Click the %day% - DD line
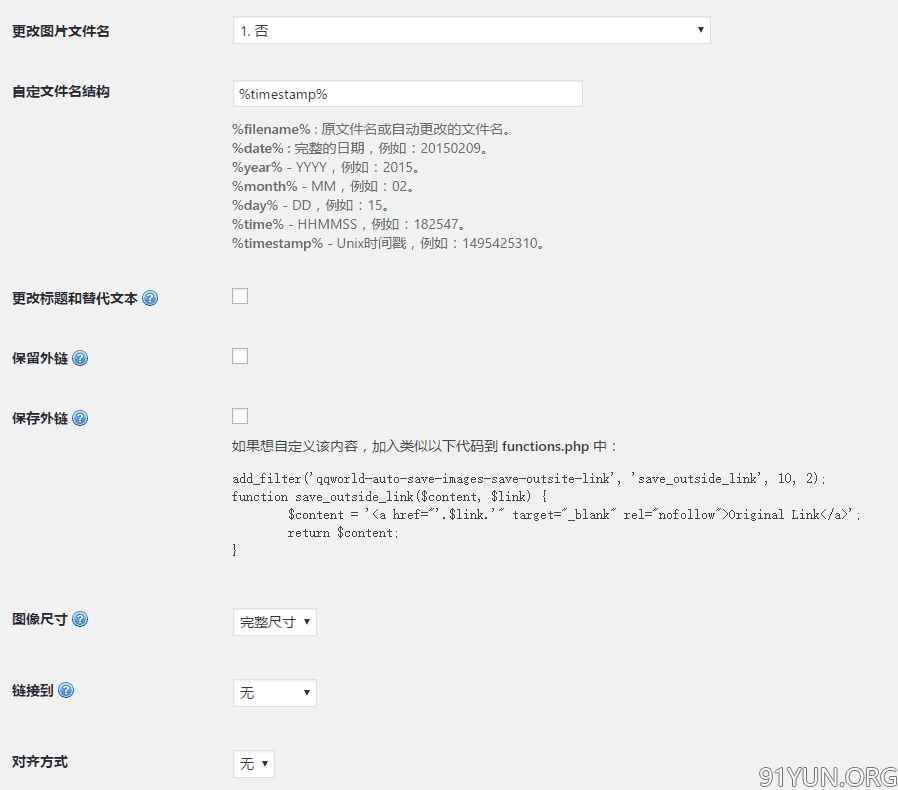 tap(311, 205)
